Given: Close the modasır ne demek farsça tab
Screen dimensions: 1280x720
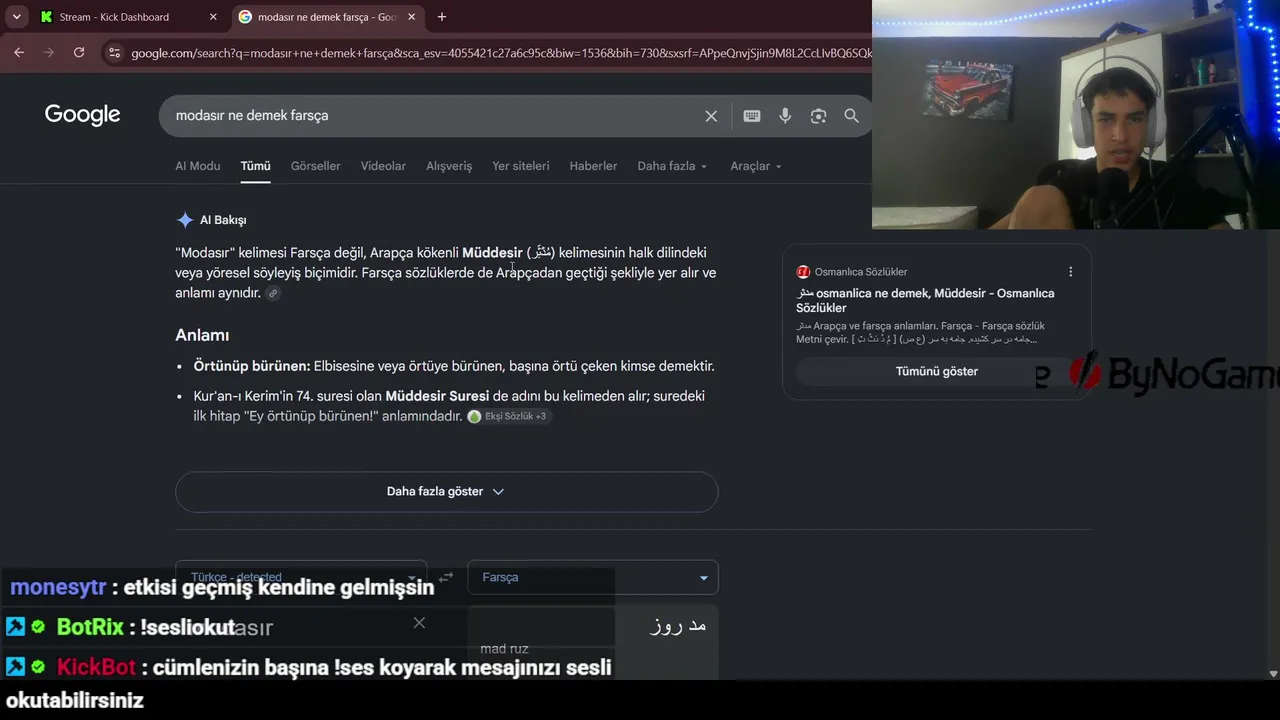Looking at the screenshot, I should [x=411, y=17].
